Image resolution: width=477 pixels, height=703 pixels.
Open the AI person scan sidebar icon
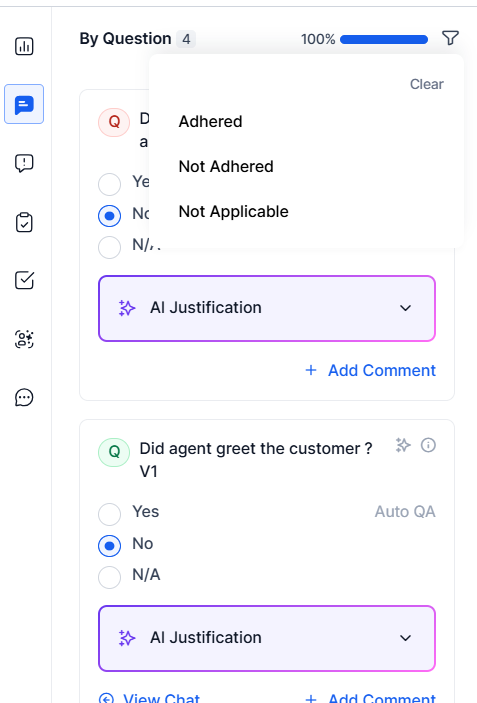[x=24, y=339]
